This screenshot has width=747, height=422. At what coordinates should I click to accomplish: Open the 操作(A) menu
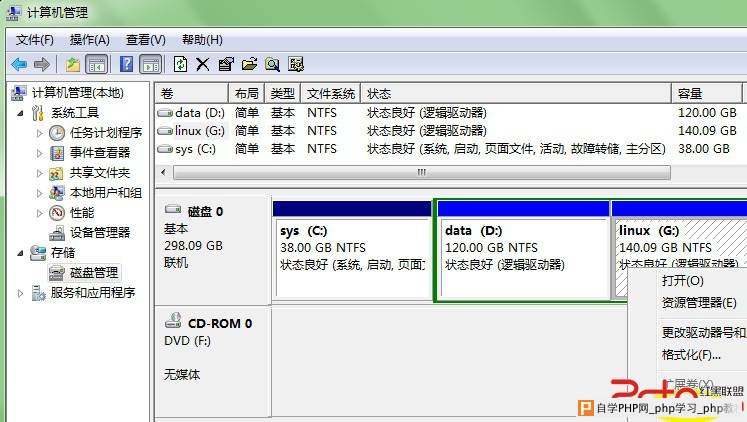(90, 40)
